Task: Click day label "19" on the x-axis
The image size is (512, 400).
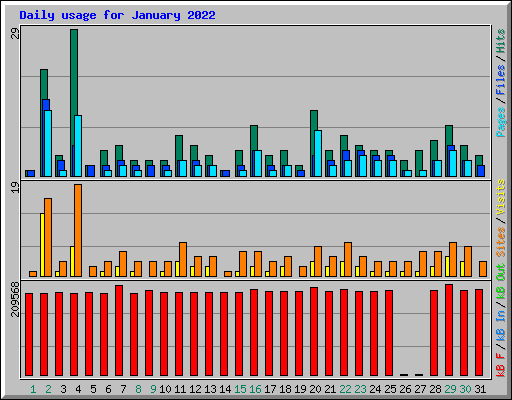Action: [300, 389]
